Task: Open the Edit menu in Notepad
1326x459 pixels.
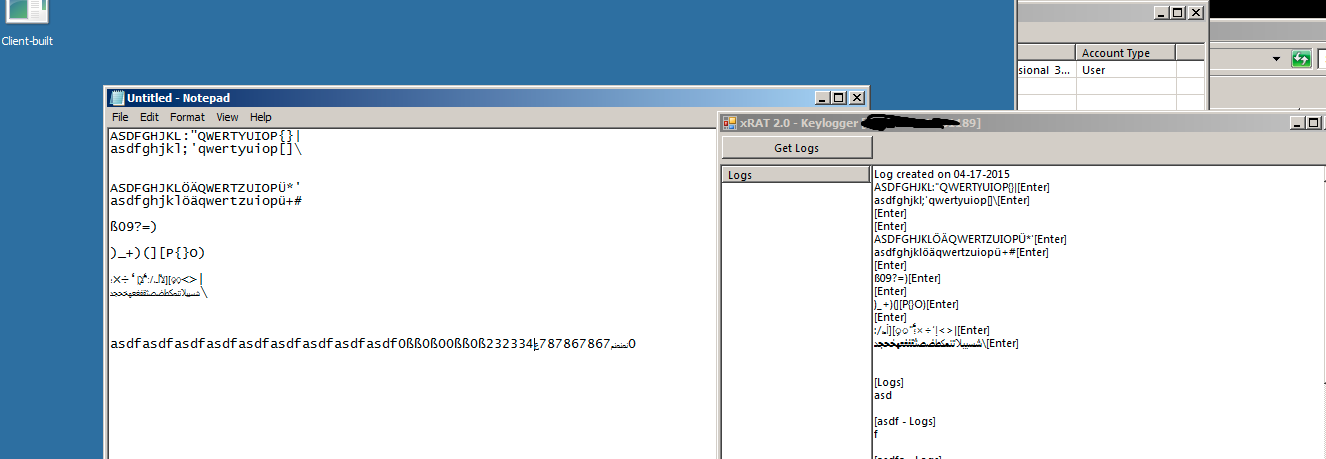Action: coord(149,117)
